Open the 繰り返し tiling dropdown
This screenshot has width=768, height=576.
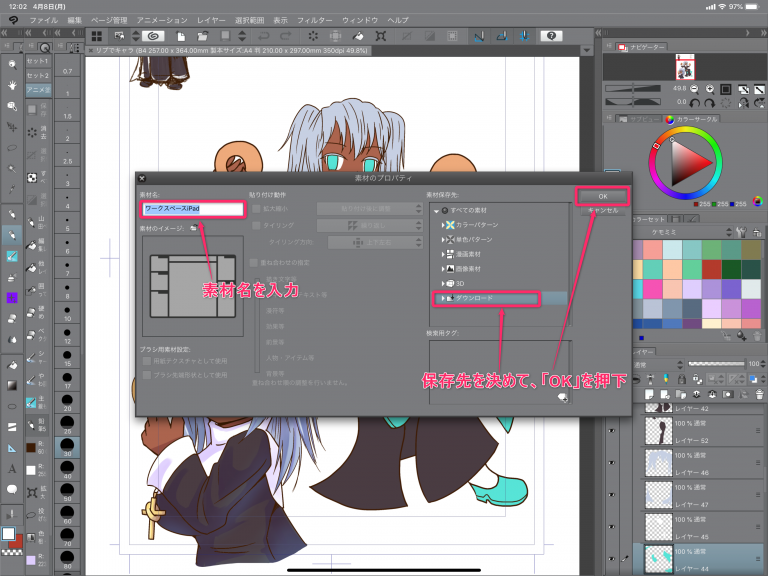pyautogui.click(x=370, y=226)
